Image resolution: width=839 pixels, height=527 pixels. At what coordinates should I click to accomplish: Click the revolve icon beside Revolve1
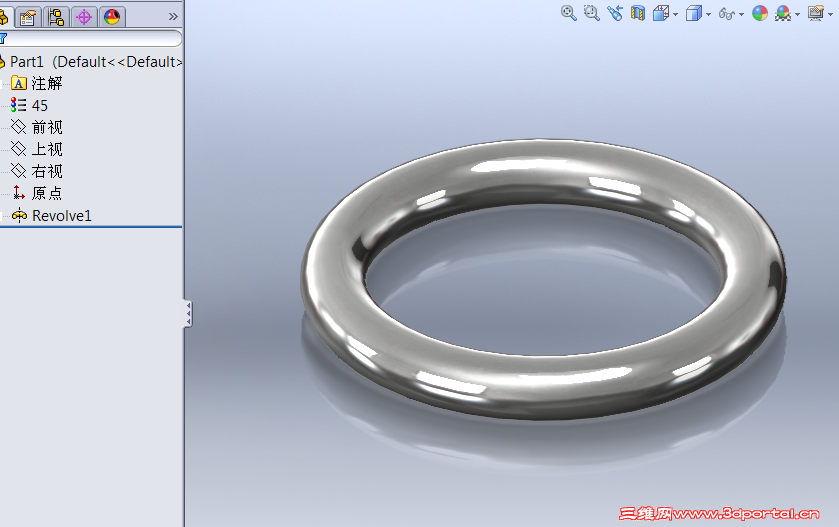(19, 216)
